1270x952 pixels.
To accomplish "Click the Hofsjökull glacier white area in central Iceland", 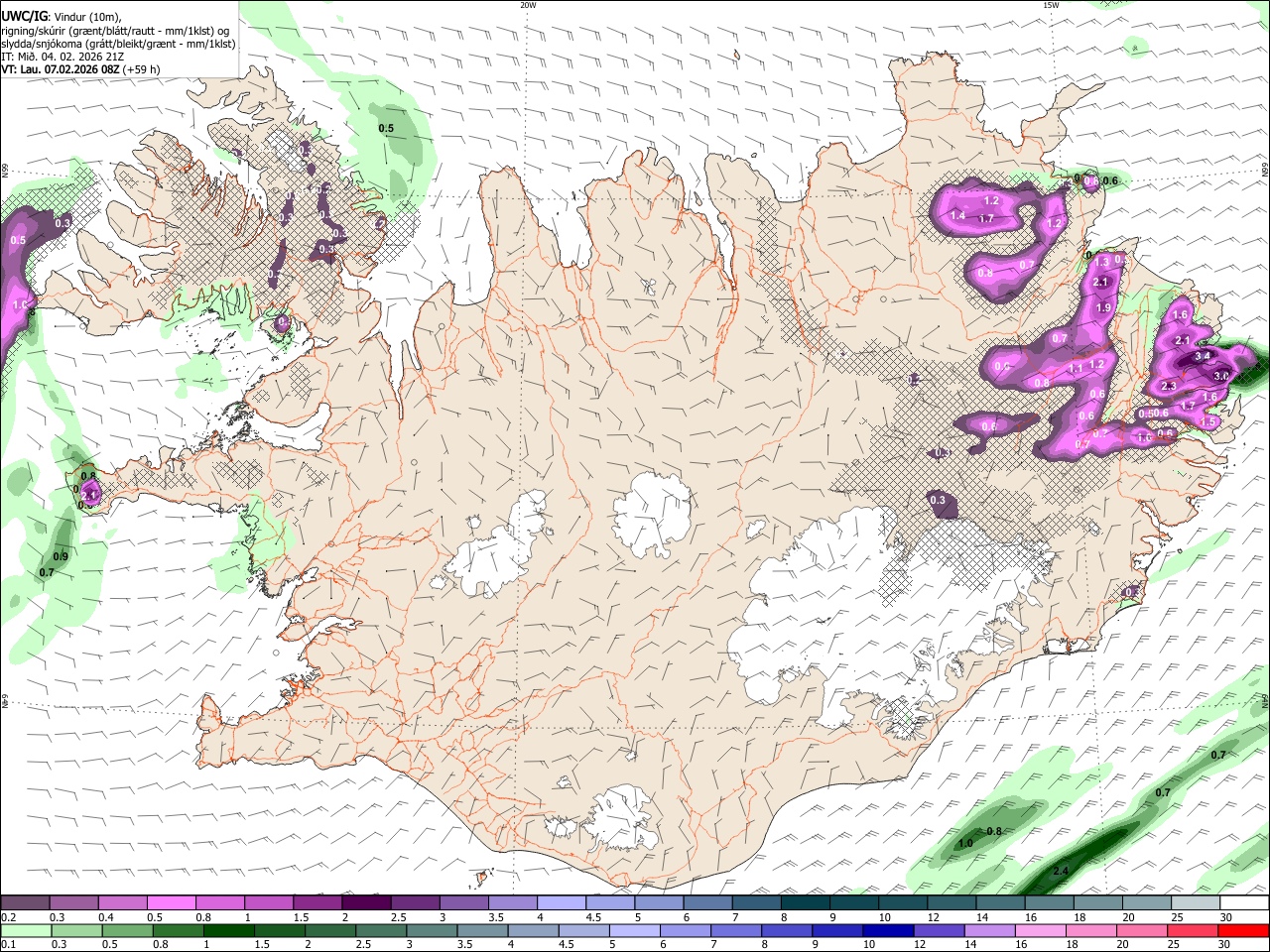I will (653, 514).
